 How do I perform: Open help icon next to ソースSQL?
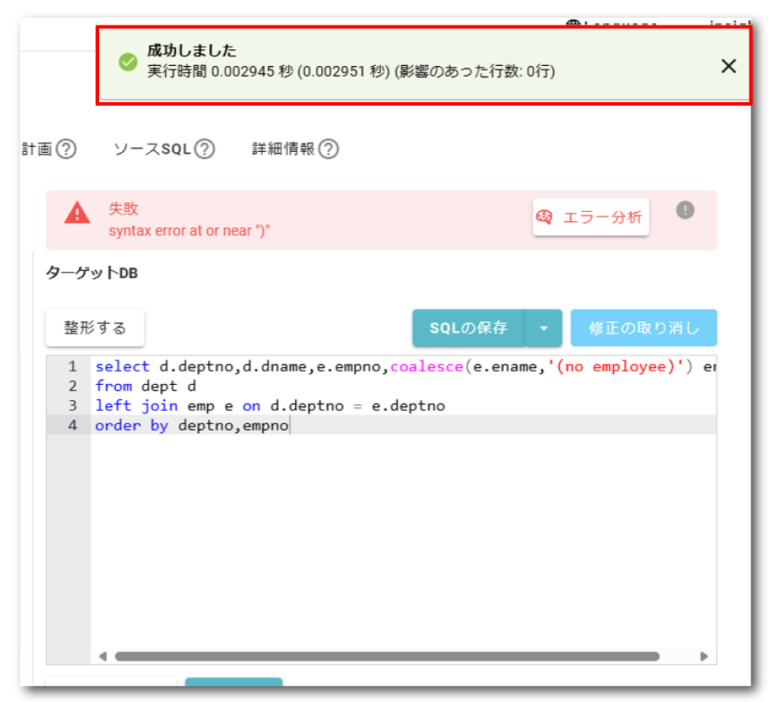click(205, 149)
